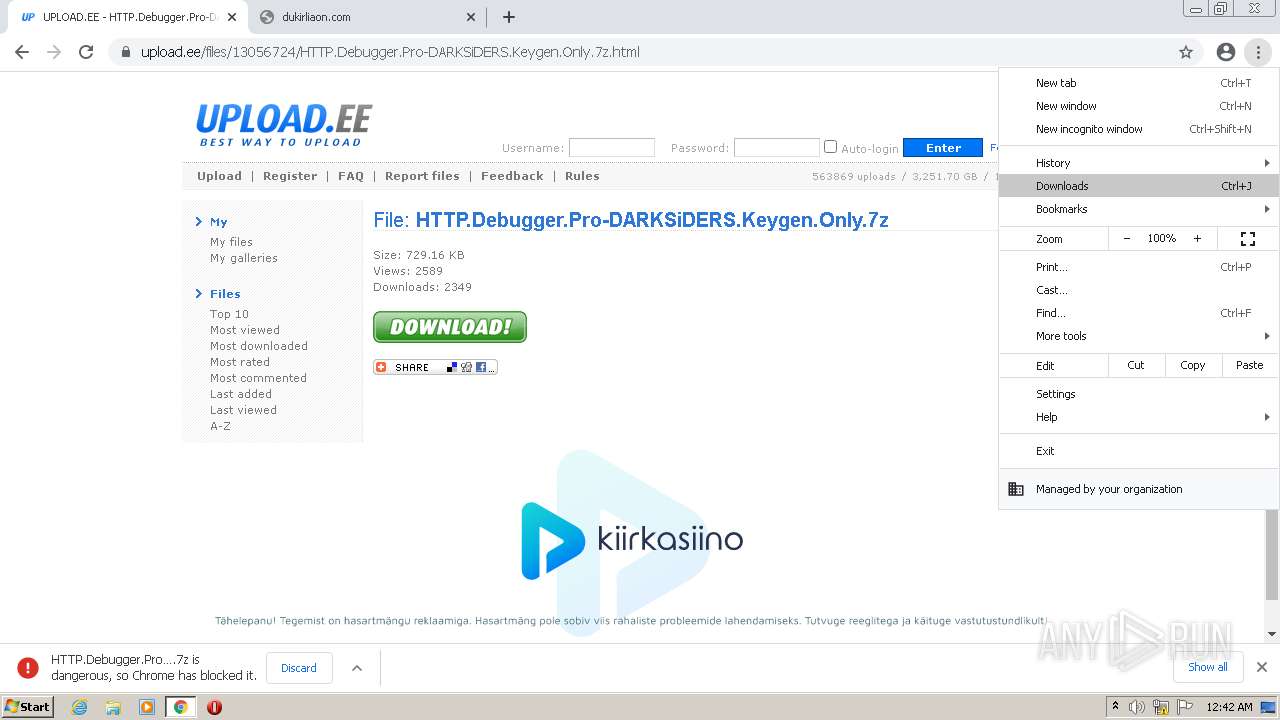Discard the blocked download
1280x720 pixels.
point(299,668)
